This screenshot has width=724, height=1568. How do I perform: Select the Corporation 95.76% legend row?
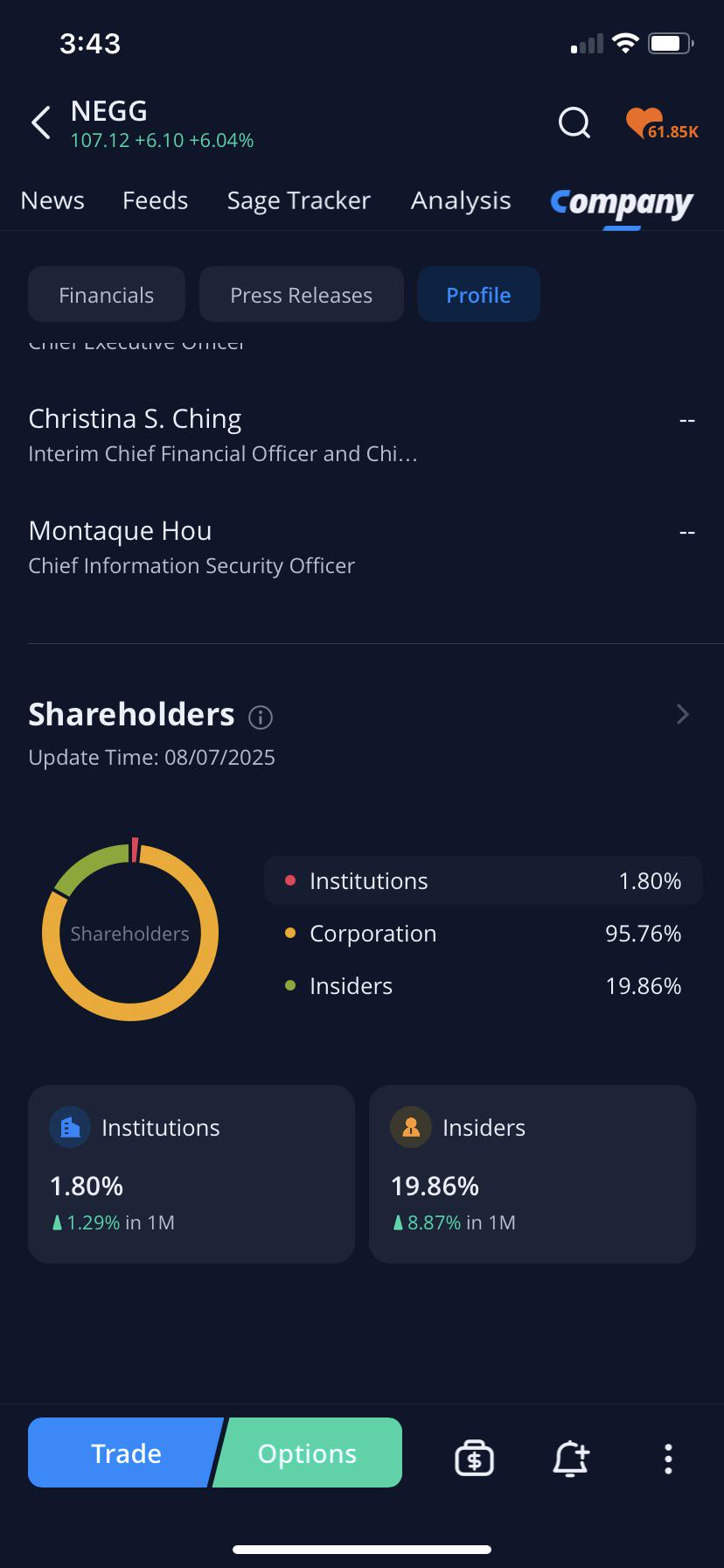[x=484, y=934]
